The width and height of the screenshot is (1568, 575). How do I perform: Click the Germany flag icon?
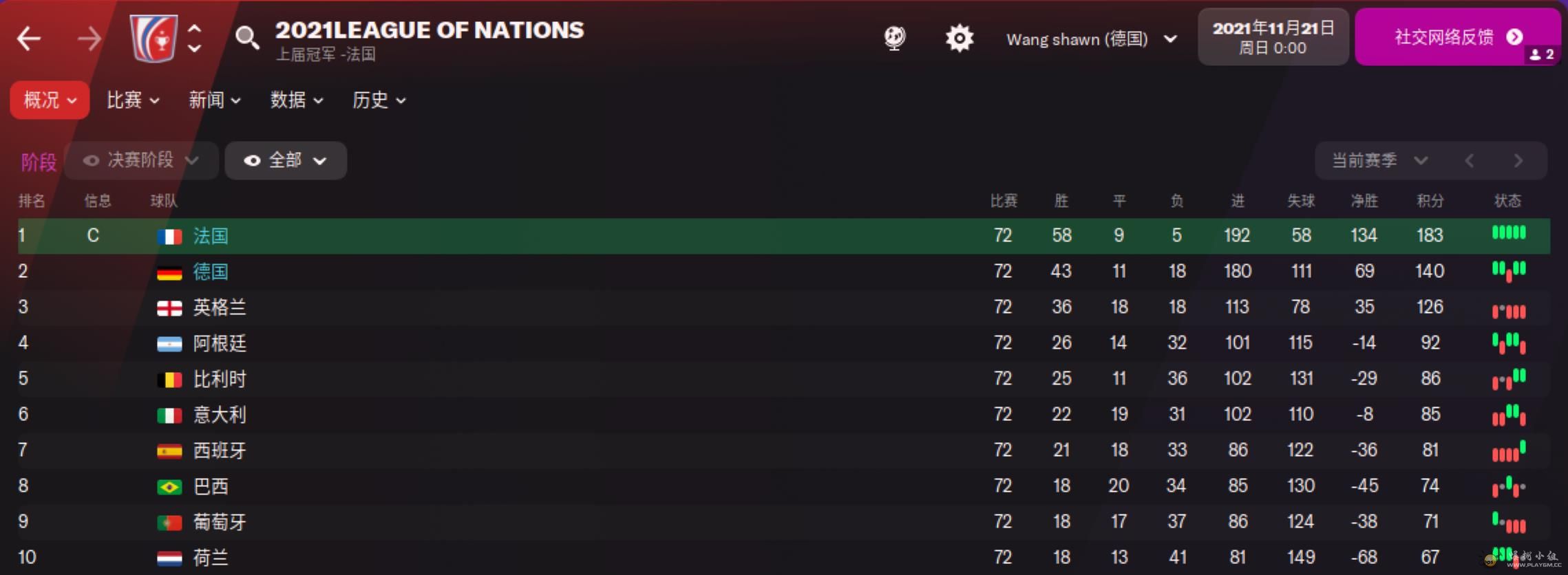(169, 272)
